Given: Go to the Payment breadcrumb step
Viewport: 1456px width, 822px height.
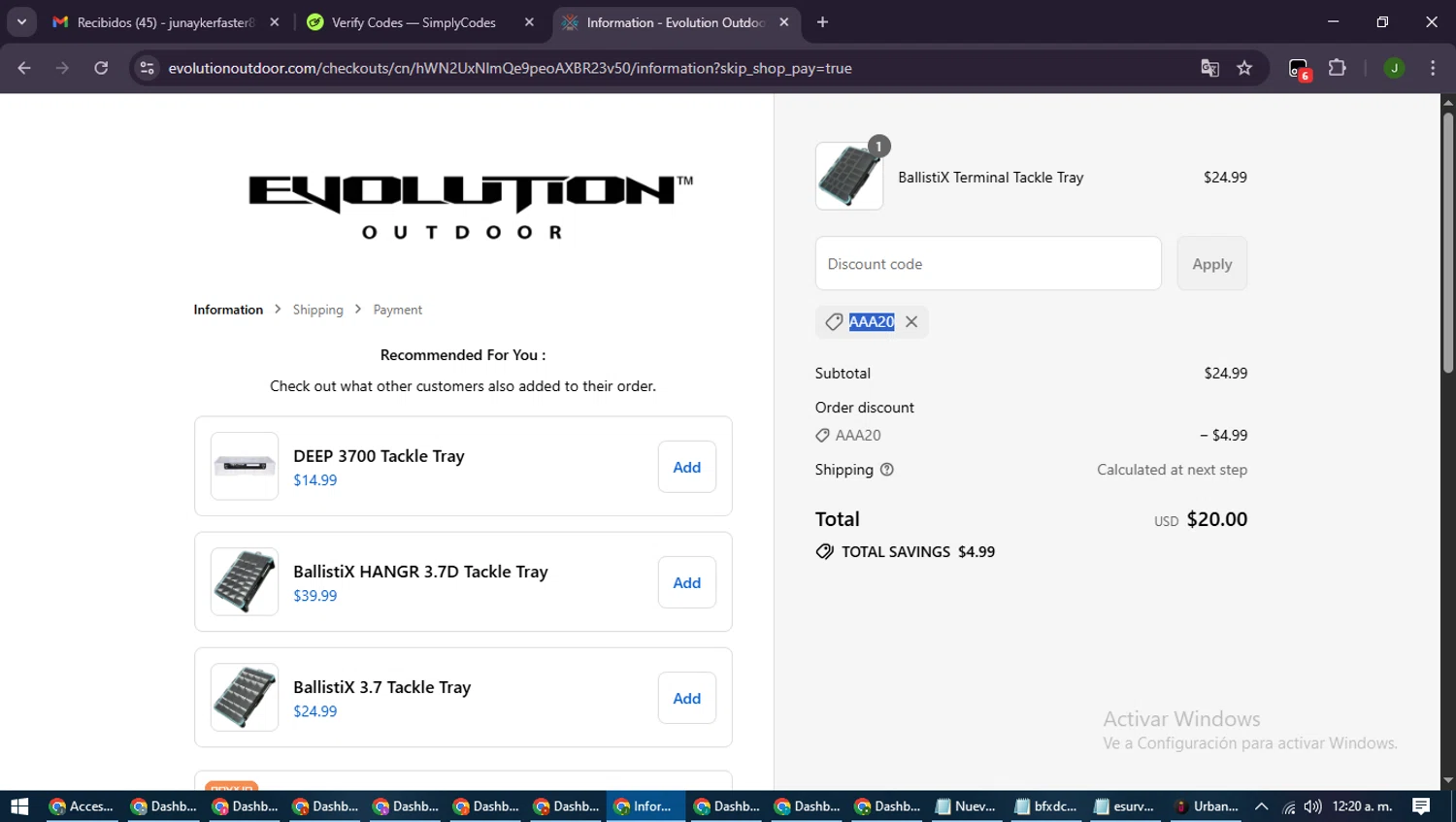Looking at the screenshot, I should point(397,310).
